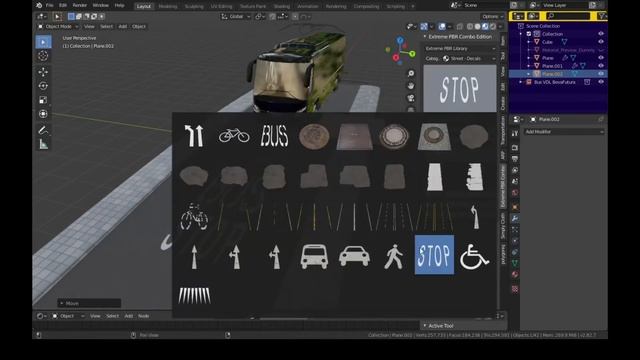Open the Material properties tab icon
This screenshot has height=360, width=640.
point(515,274)
